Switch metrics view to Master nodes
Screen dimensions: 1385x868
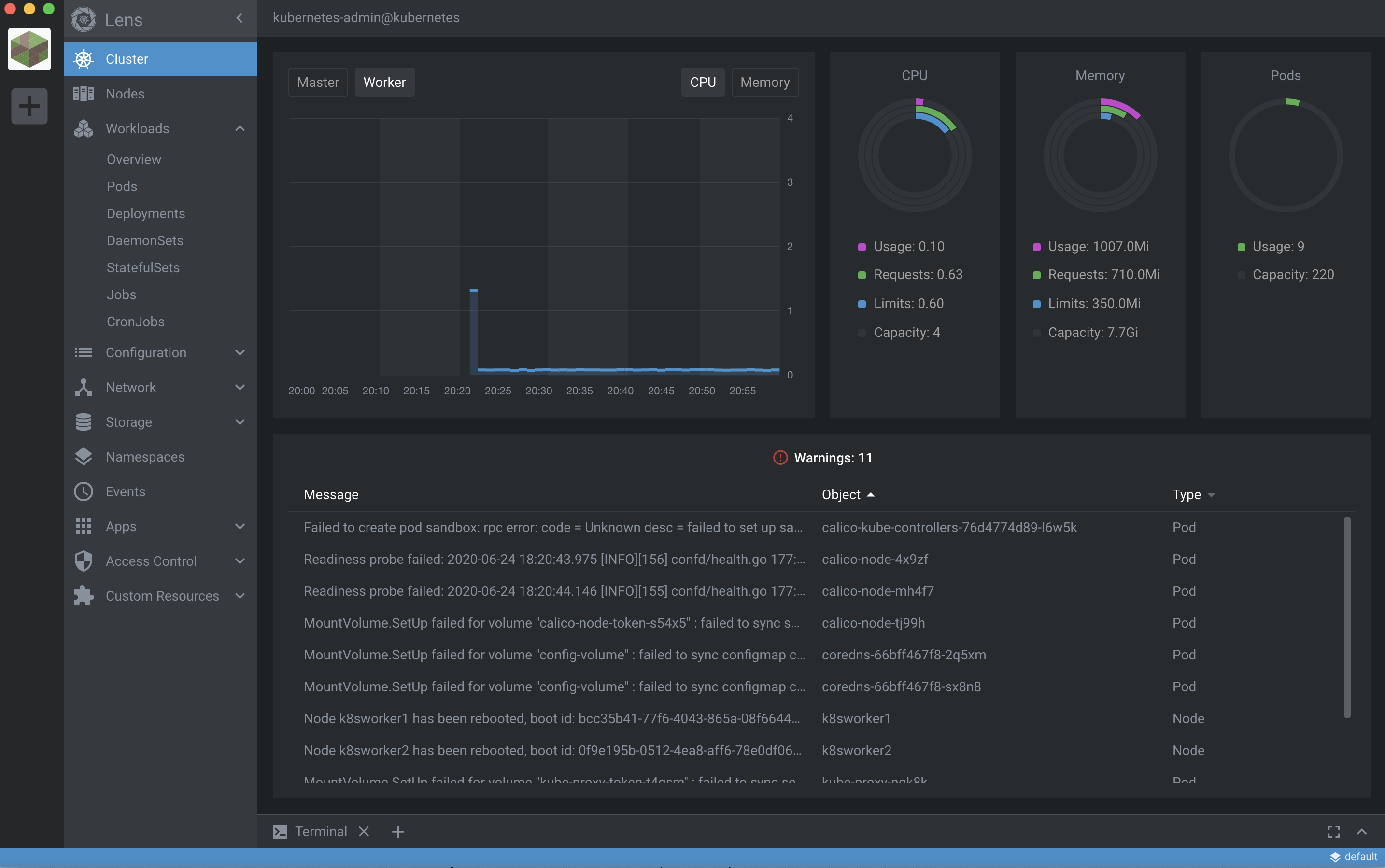click(x=318, y=82)
